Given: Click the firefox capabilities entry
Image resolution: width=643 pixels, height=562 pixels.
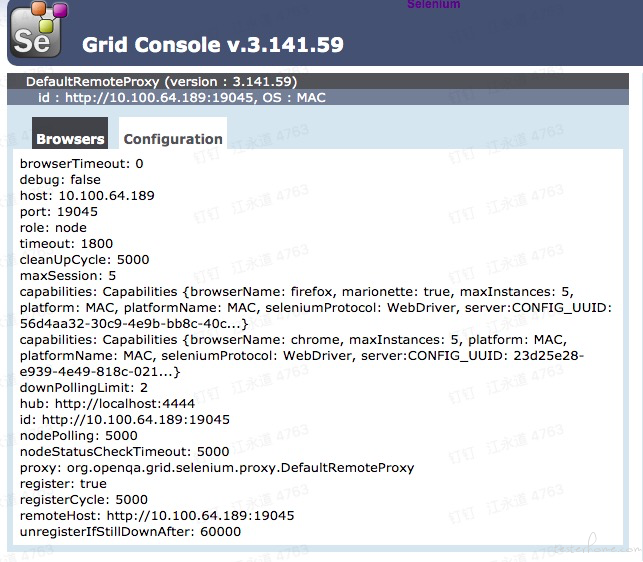Looking at the screenshot, I should click(x=316, y=308).
